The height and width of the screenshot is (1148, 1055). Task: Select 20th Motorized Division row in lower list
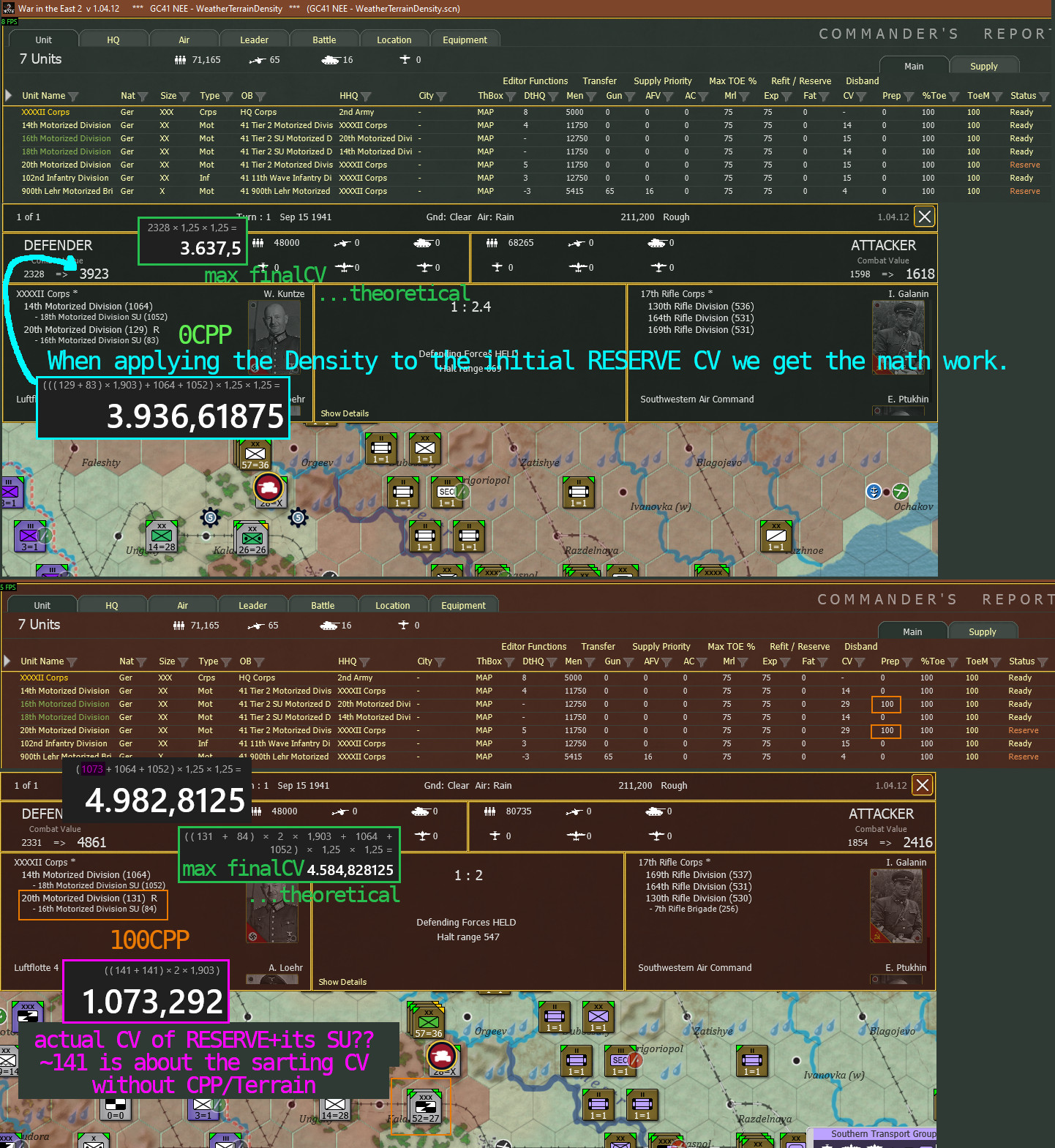tap(527, 730)
